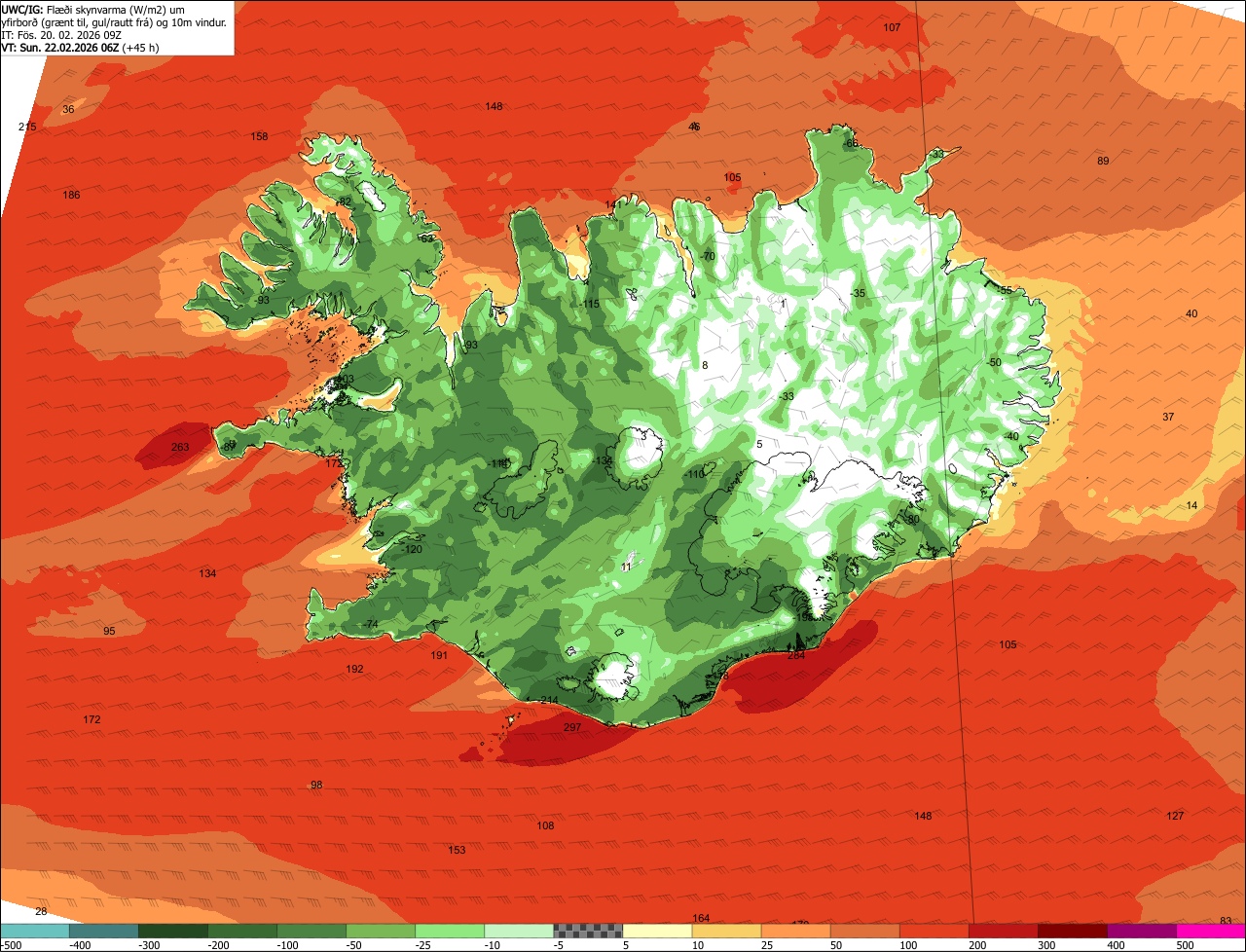
Task: Select the yellow-orange swatch between 10 and 25
Action: point(726,931)
